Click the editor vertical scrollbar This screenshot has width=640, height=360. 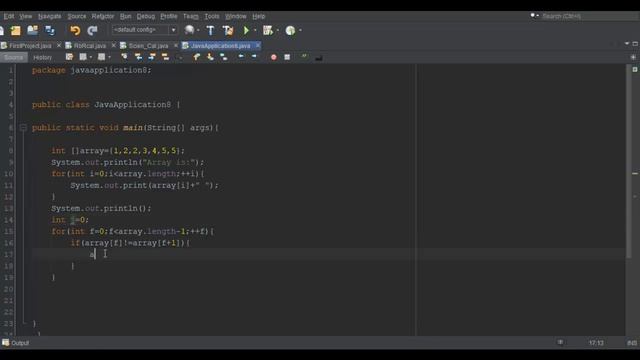(x=629, y=162)
